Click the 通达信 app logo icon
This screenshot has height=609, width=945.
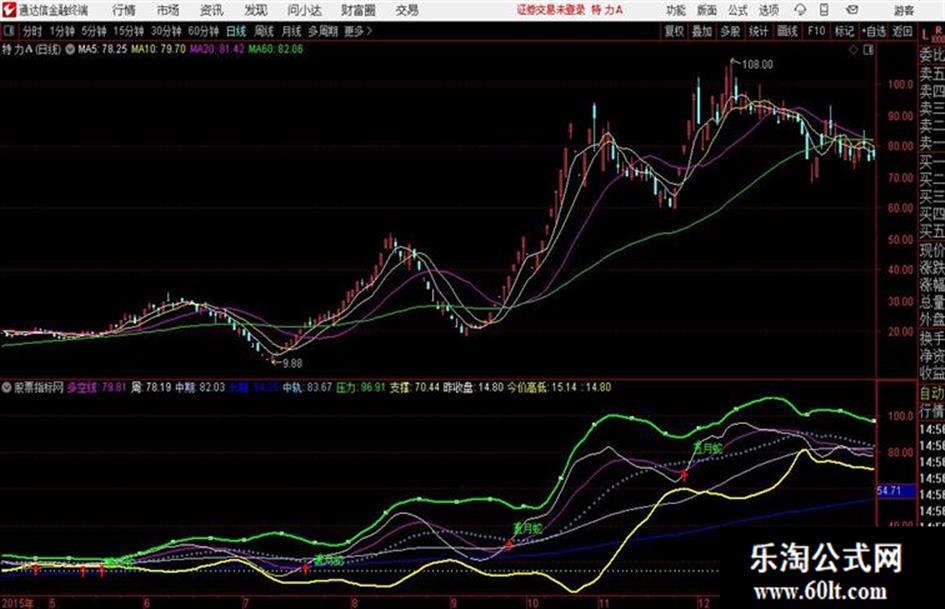pos(8,10)
